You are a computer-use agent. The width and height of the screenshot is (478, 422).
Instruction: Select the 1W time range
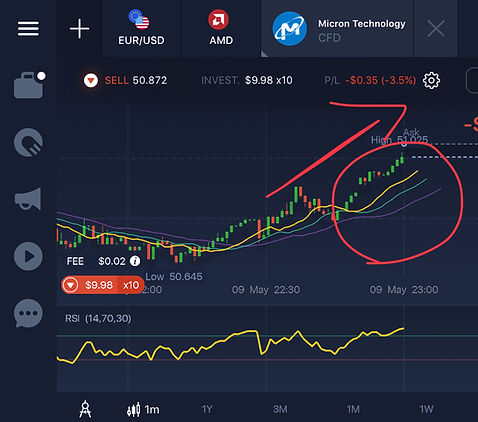[426, 409]
